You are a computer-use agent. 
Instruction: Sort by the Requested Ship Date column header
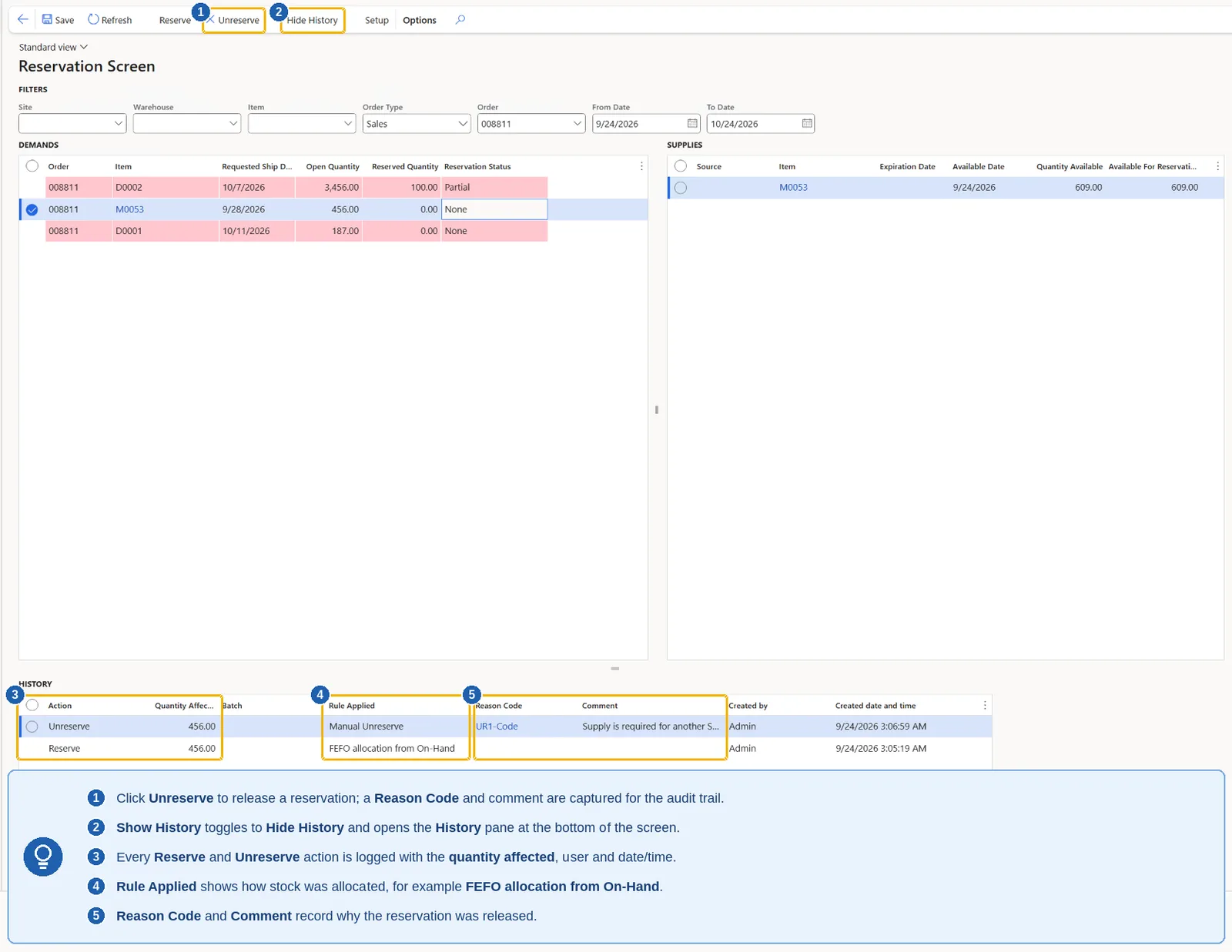coord(257,166)
